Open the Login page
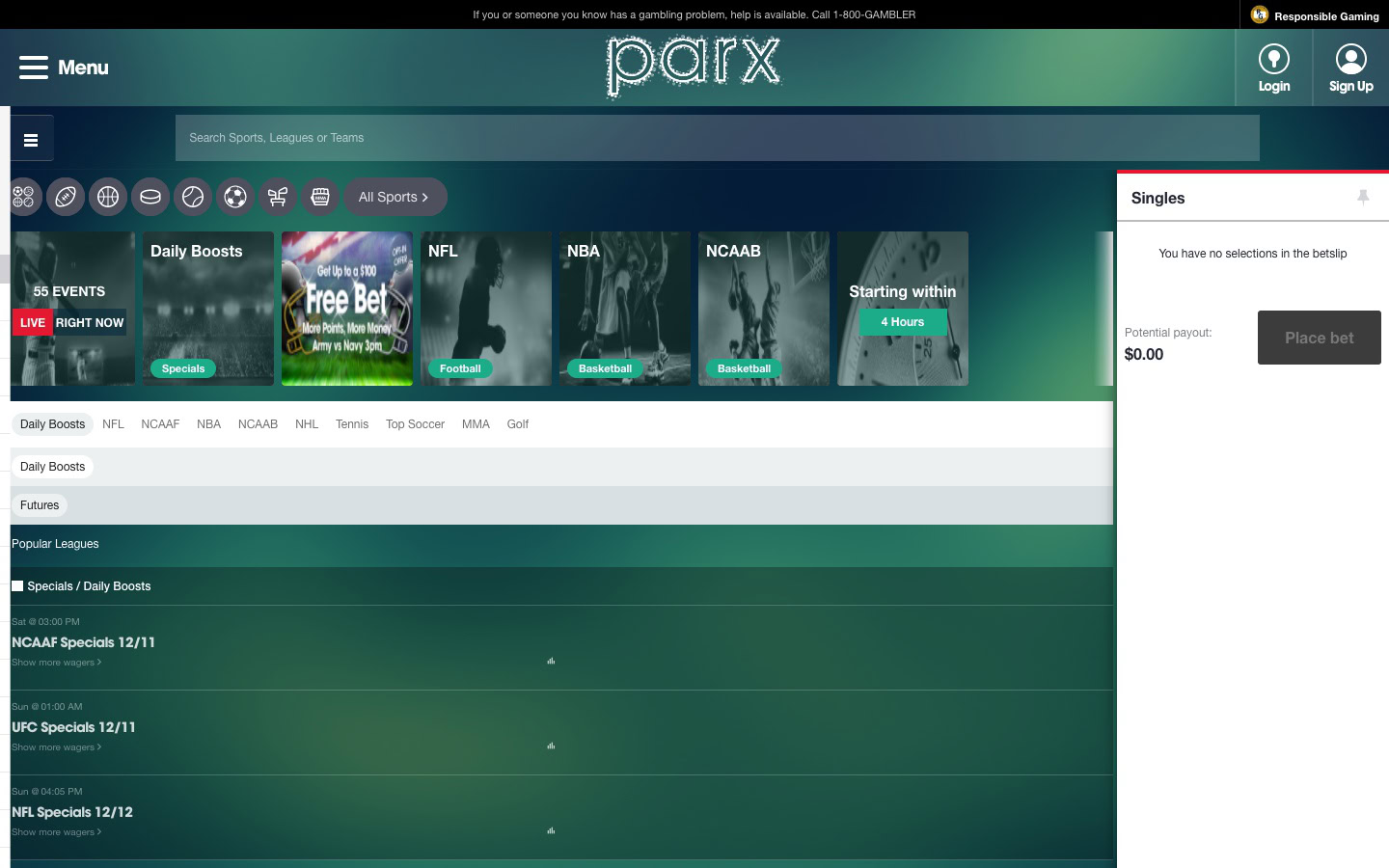Screen dimensions: 1389x868 (x=1274, y=68)
